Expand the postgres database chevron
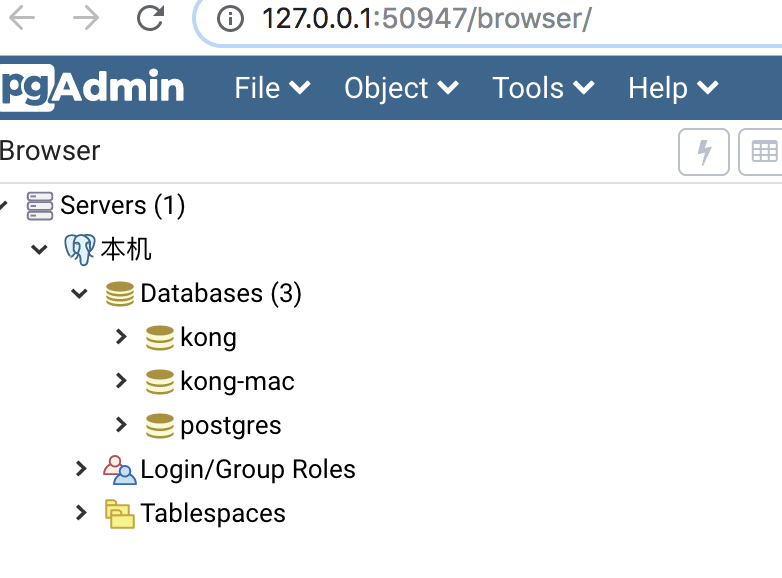The image size is (782, 578). [121, 425]
